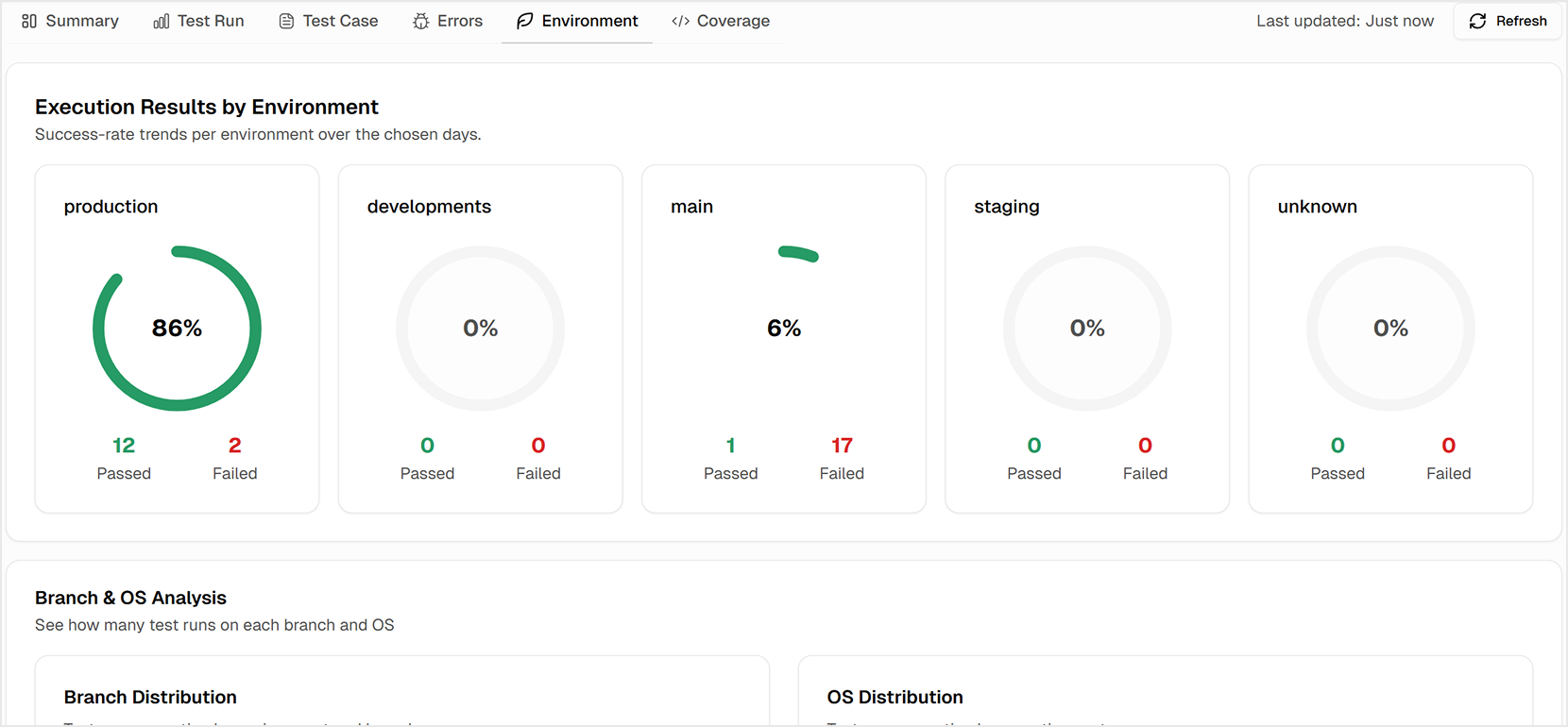
Task: Click the Summary grid icon
Action: (x=29, y=21)
